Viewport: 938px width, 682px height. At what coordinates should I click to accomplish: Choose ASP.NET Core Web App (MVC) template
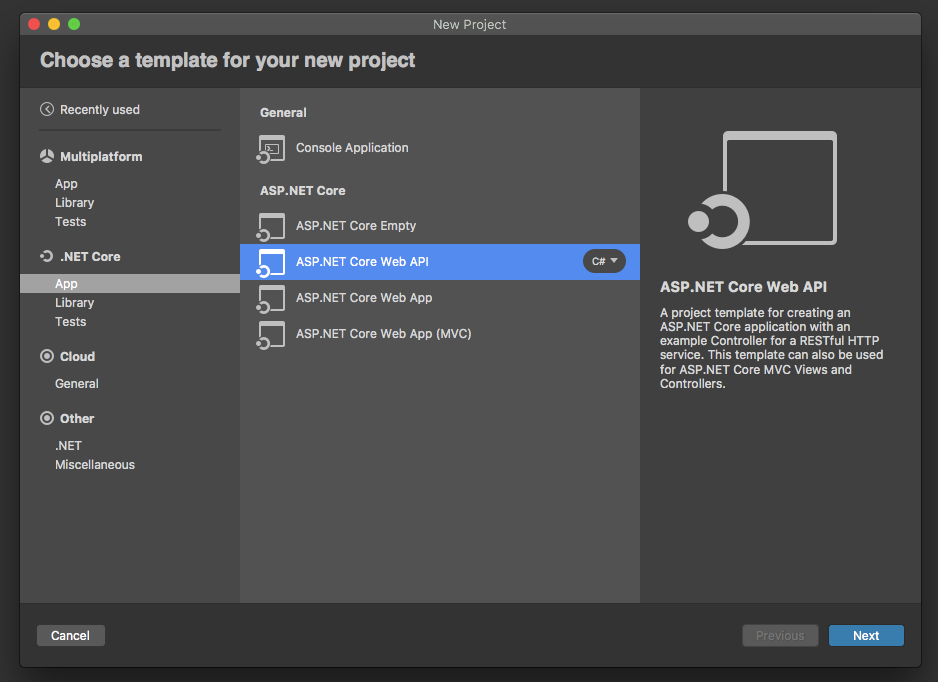coord(440,333)
